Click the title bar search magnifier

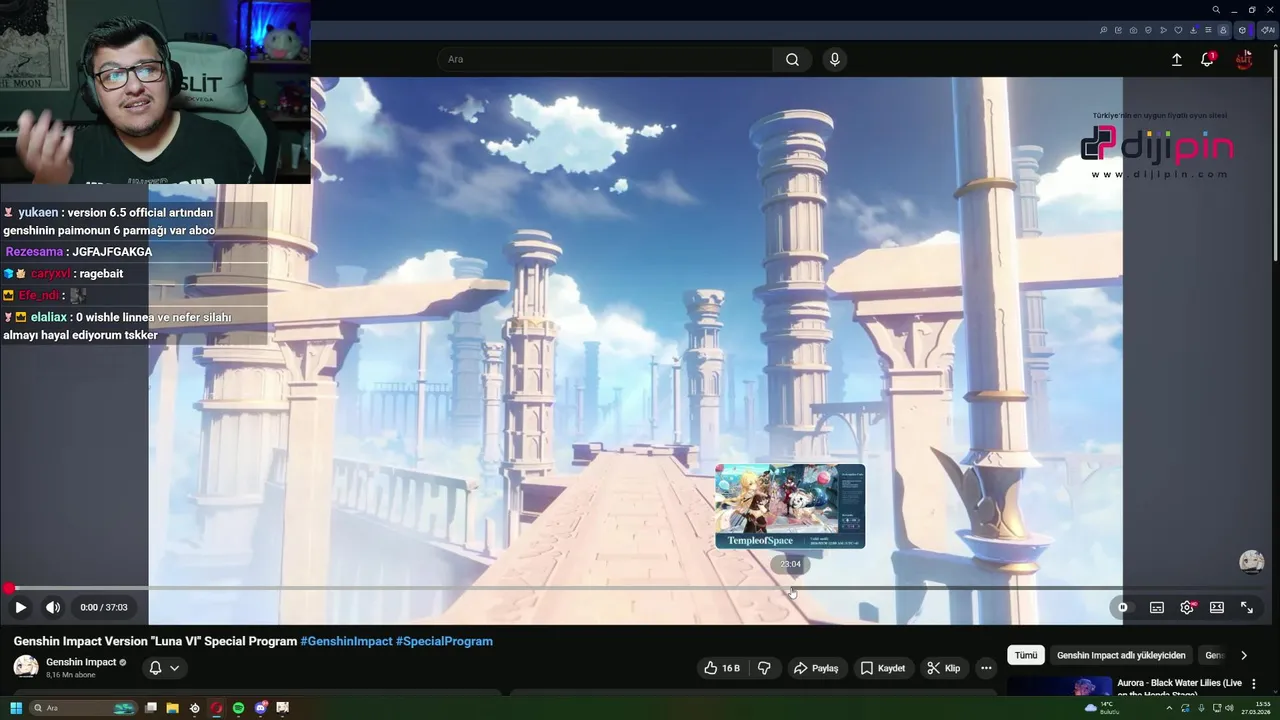pyautogui.click(x=1216, y=10)
